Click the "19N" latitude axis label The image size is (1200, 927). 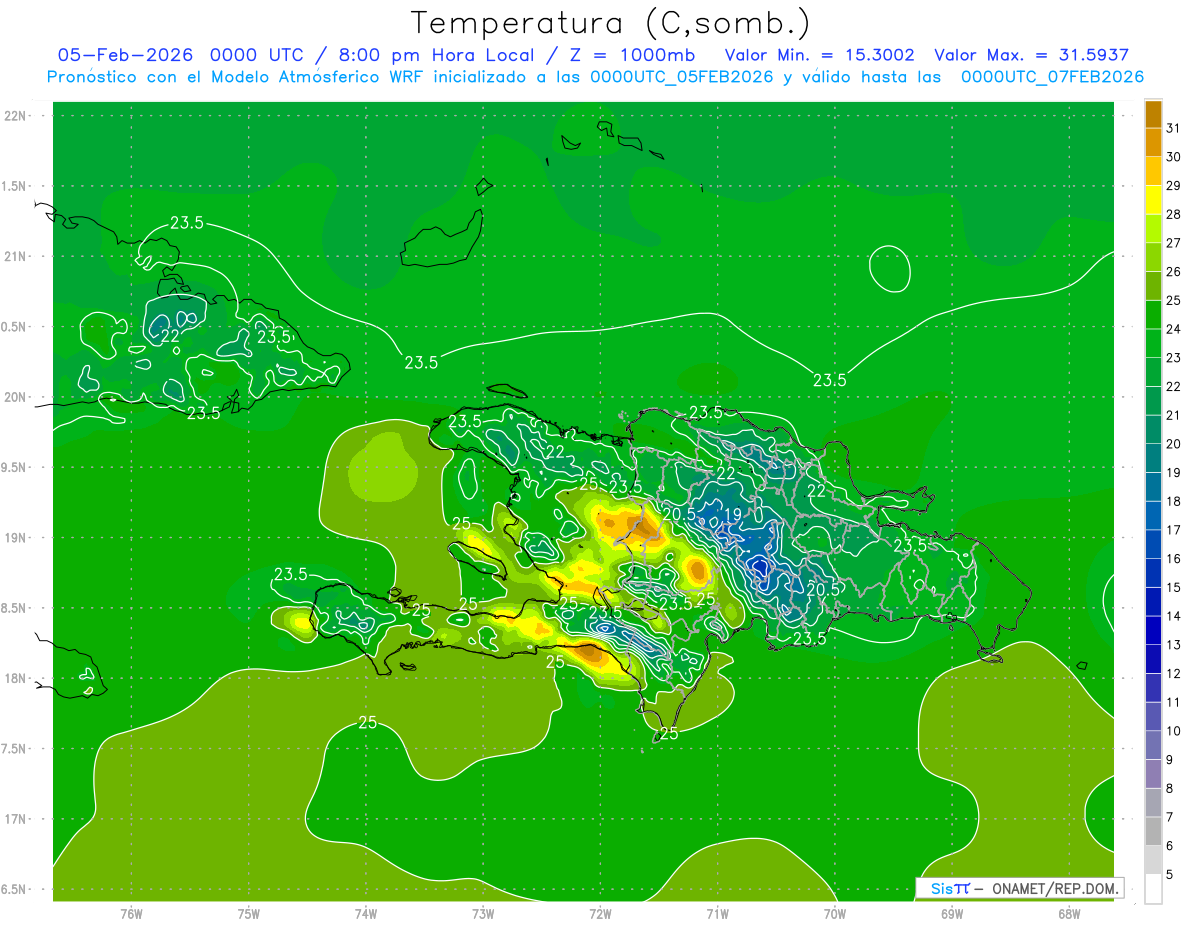16,538
